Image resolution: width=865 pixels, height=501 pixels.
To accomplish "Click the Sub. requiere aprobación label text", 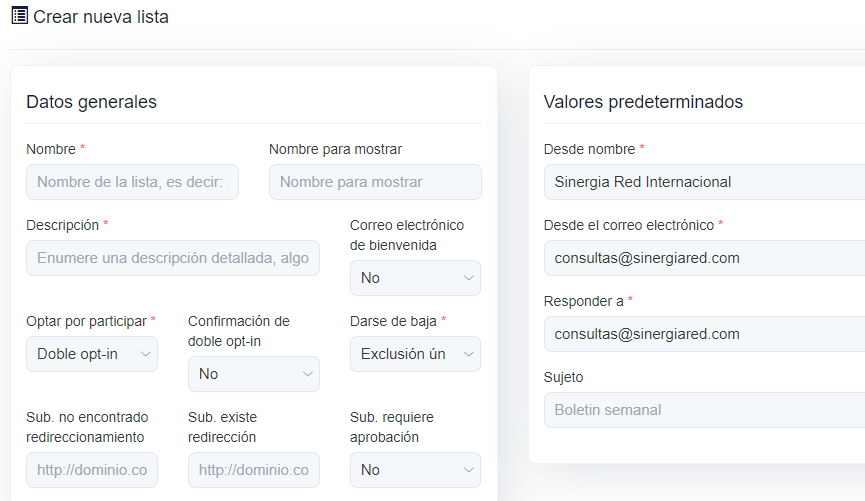I will [x=392, y=427].
